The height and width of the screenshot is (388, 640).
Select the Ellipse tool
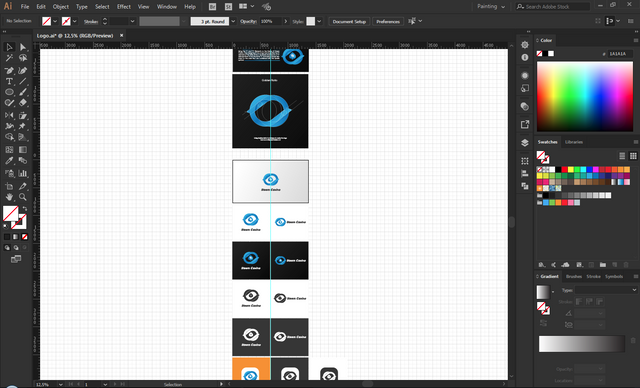[9, 92]
